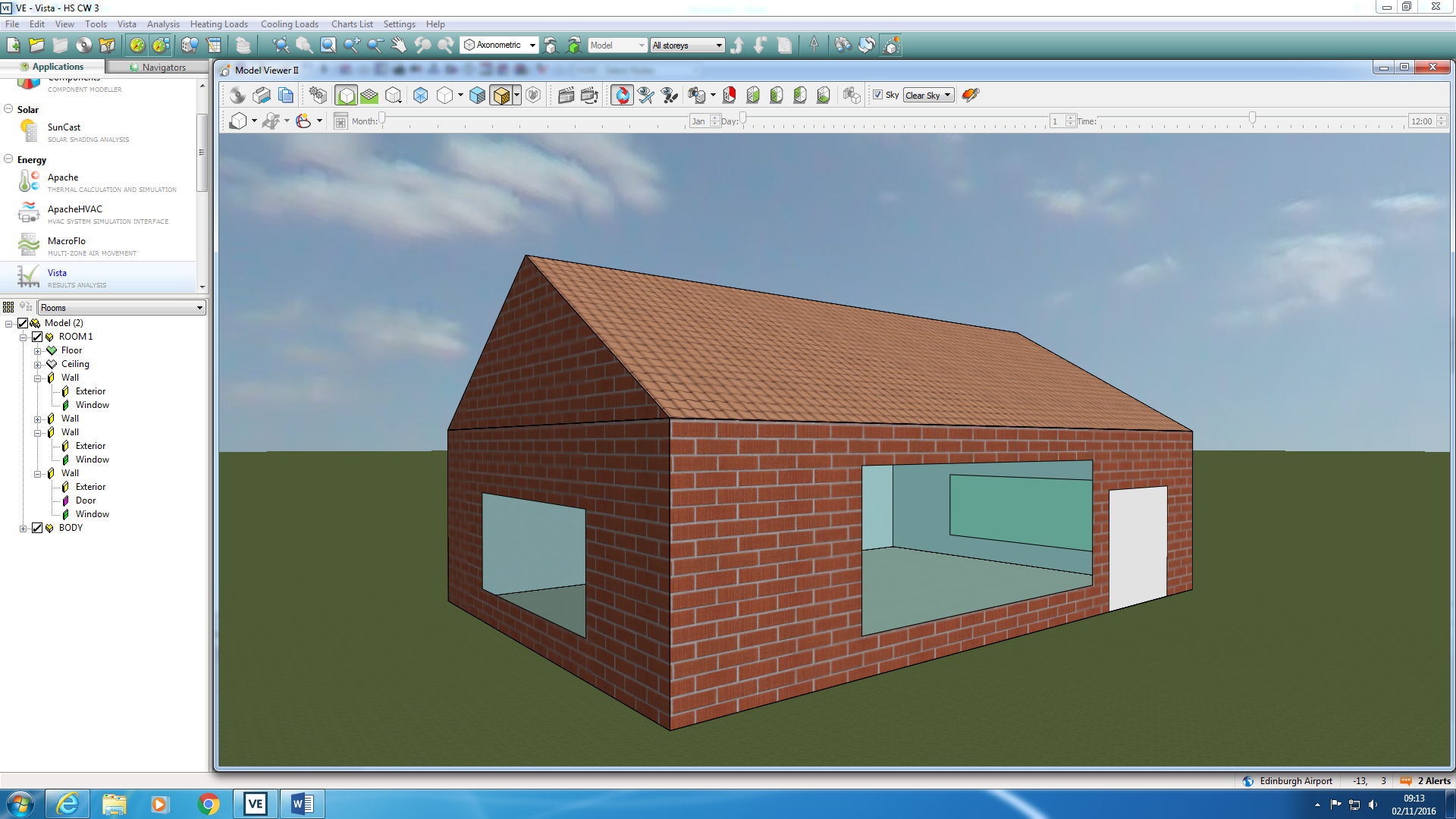This screenshot has height=819, width=1456.
Task: Expand the Ceiling tree node
Action: tap(37, 365)
